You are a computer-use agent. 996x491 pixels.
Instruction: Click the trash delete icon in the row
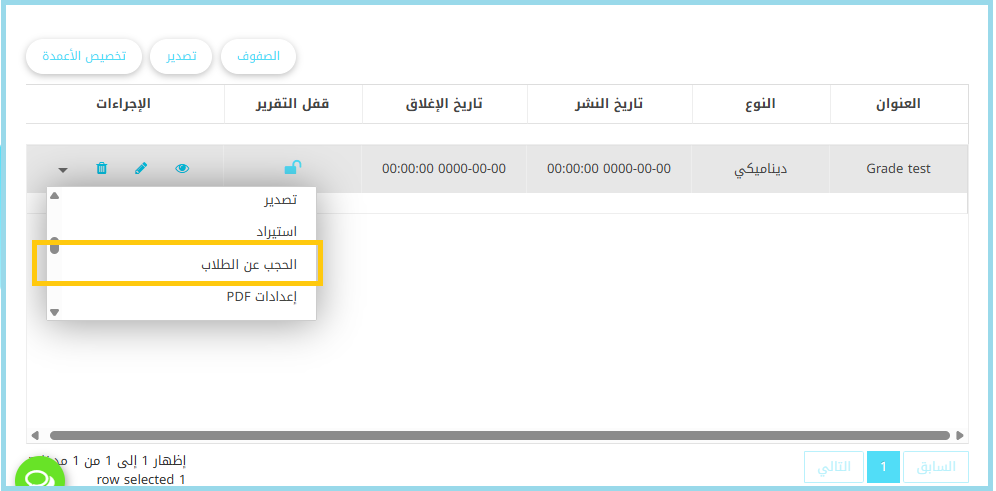[x=101, y=169]
